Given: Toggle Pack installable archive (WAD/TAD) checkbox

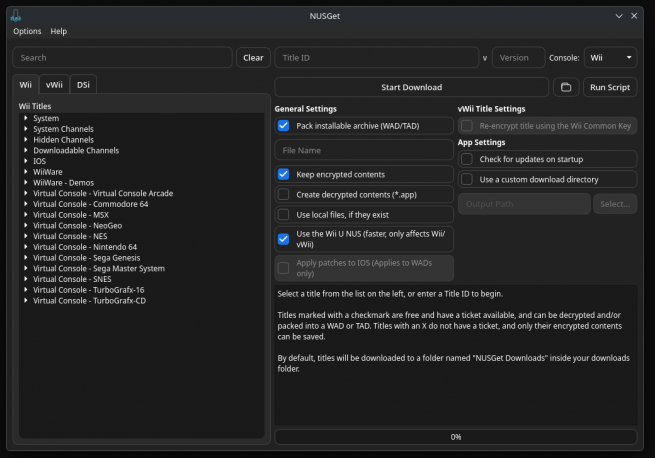Looking at the screenshot, I should pyautogui.click(x=284, y=126).
